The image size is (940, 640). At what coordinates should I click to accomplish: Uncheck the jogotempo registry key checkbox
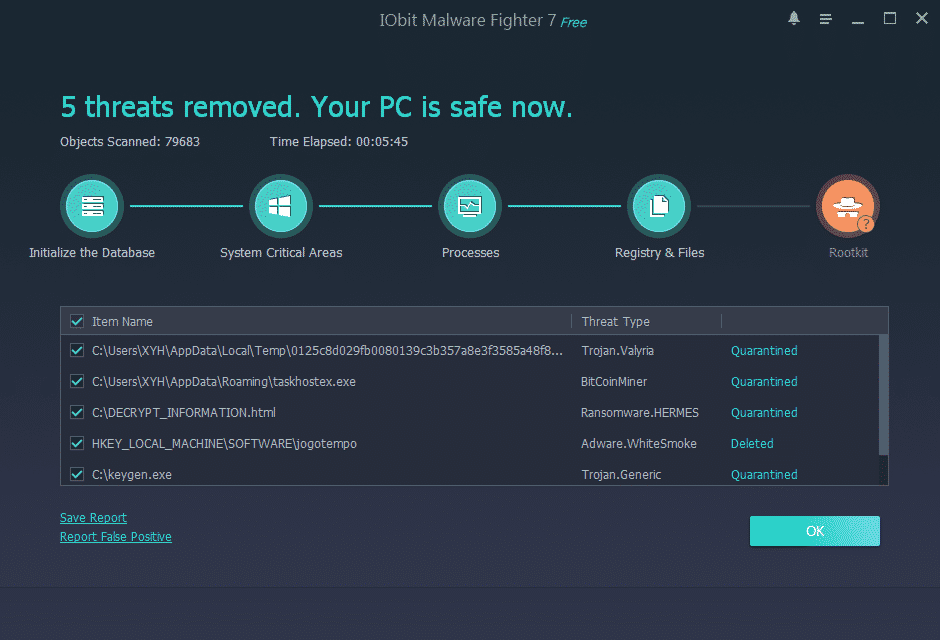point(77,443)
